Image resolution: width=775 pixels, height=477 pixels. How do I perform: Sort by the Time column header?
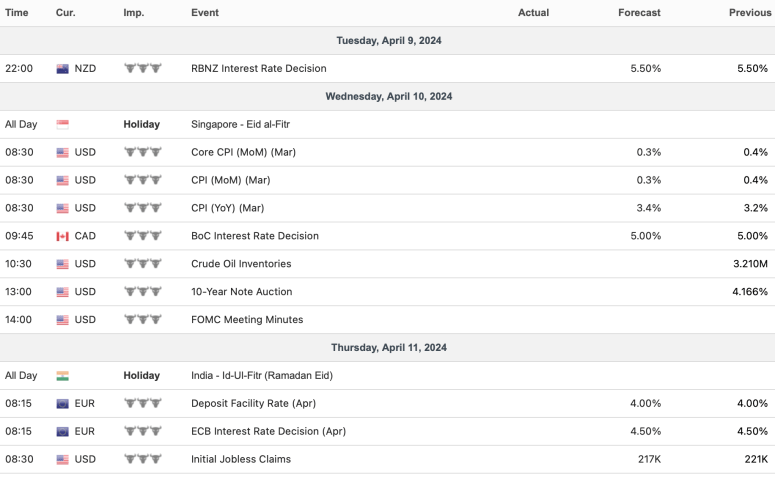pyautogui.click(x=17, y=13)
